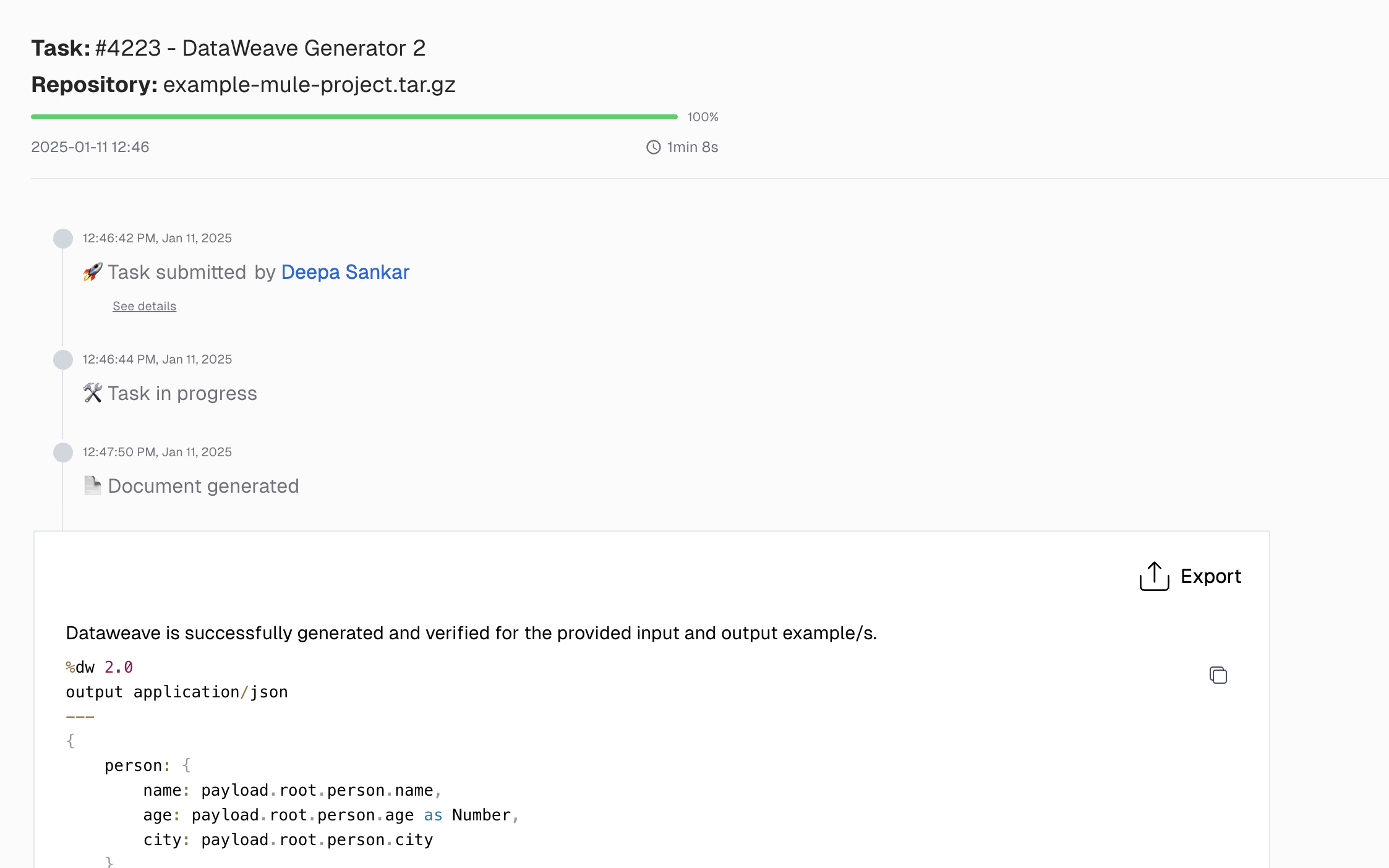Click the green progress bar
The image size is (1389, 868).
(354, 117)
